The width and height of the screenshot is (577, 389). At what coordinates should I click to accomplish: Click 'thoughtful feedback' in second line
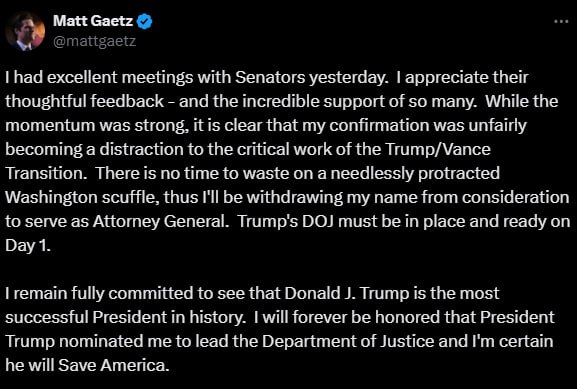coord(85,101)
